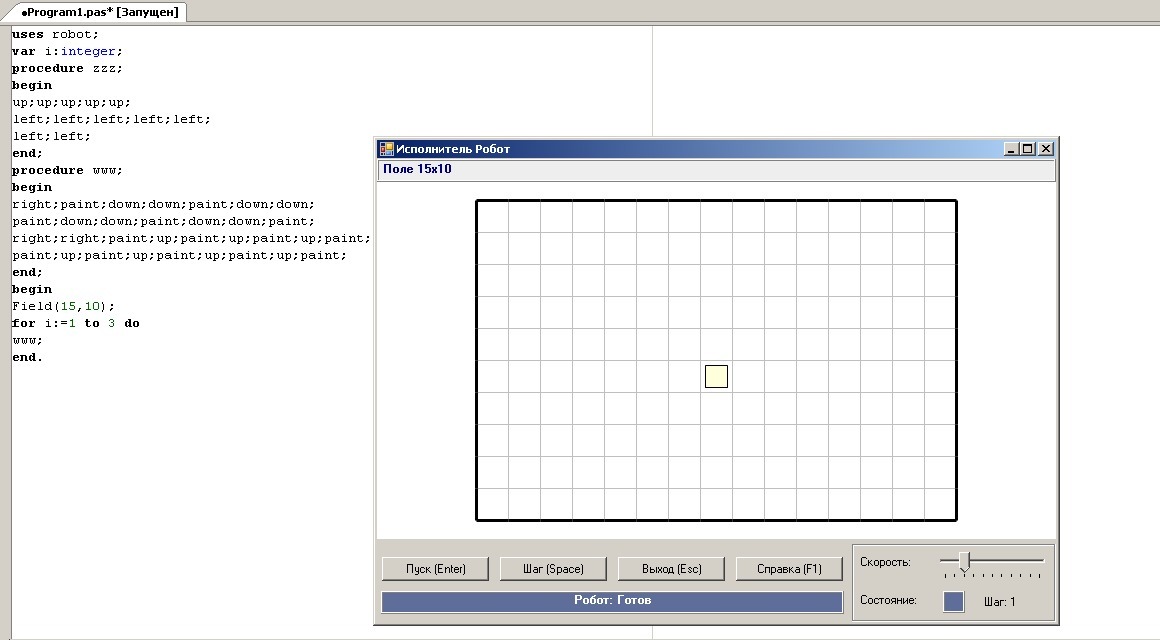
Task: Click the Исполнитель Робот title bar text
Action: 453,149
